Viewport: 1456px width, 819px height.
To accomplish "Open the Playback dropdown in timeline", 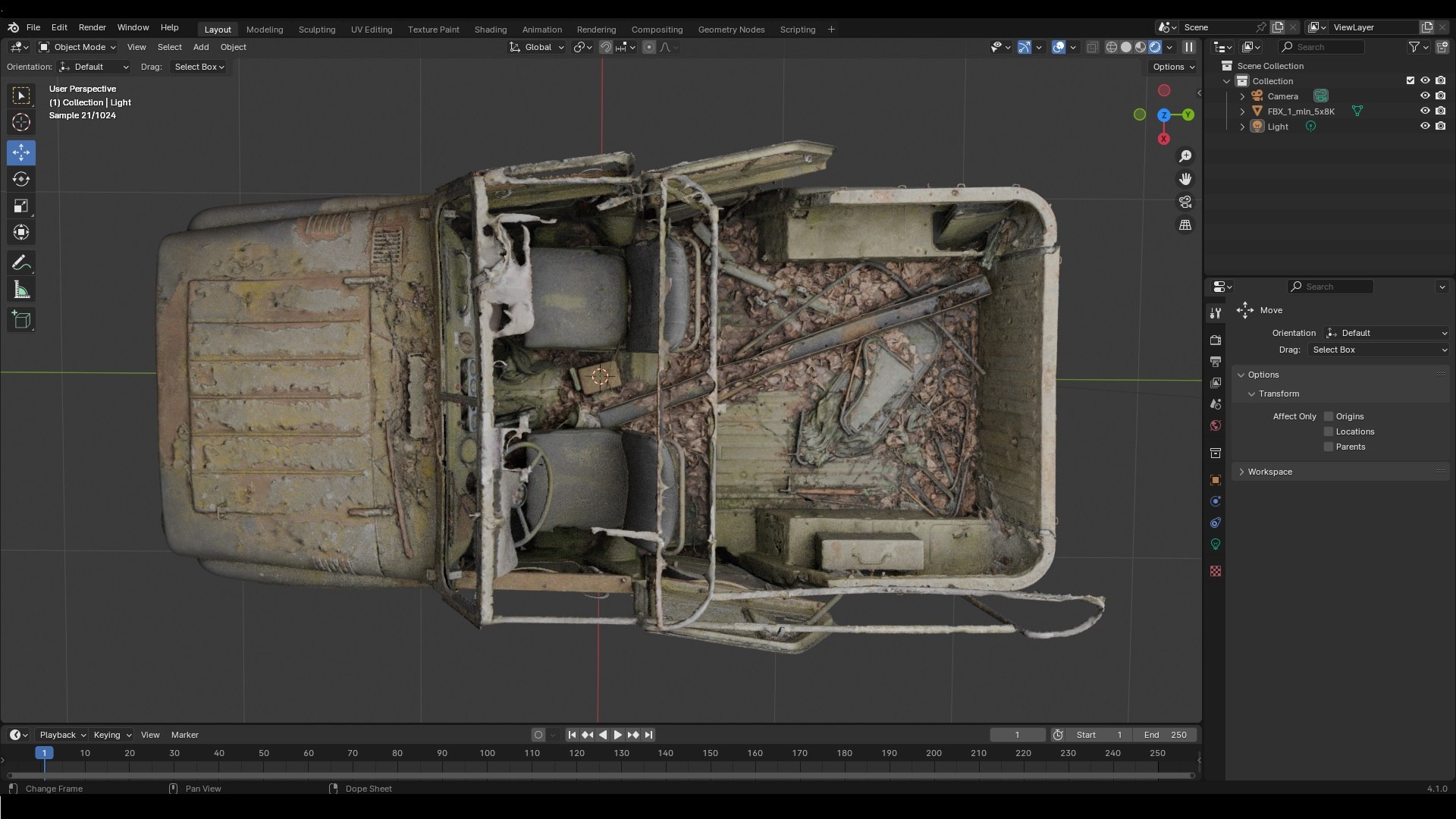I will click(x=61, y=735).
